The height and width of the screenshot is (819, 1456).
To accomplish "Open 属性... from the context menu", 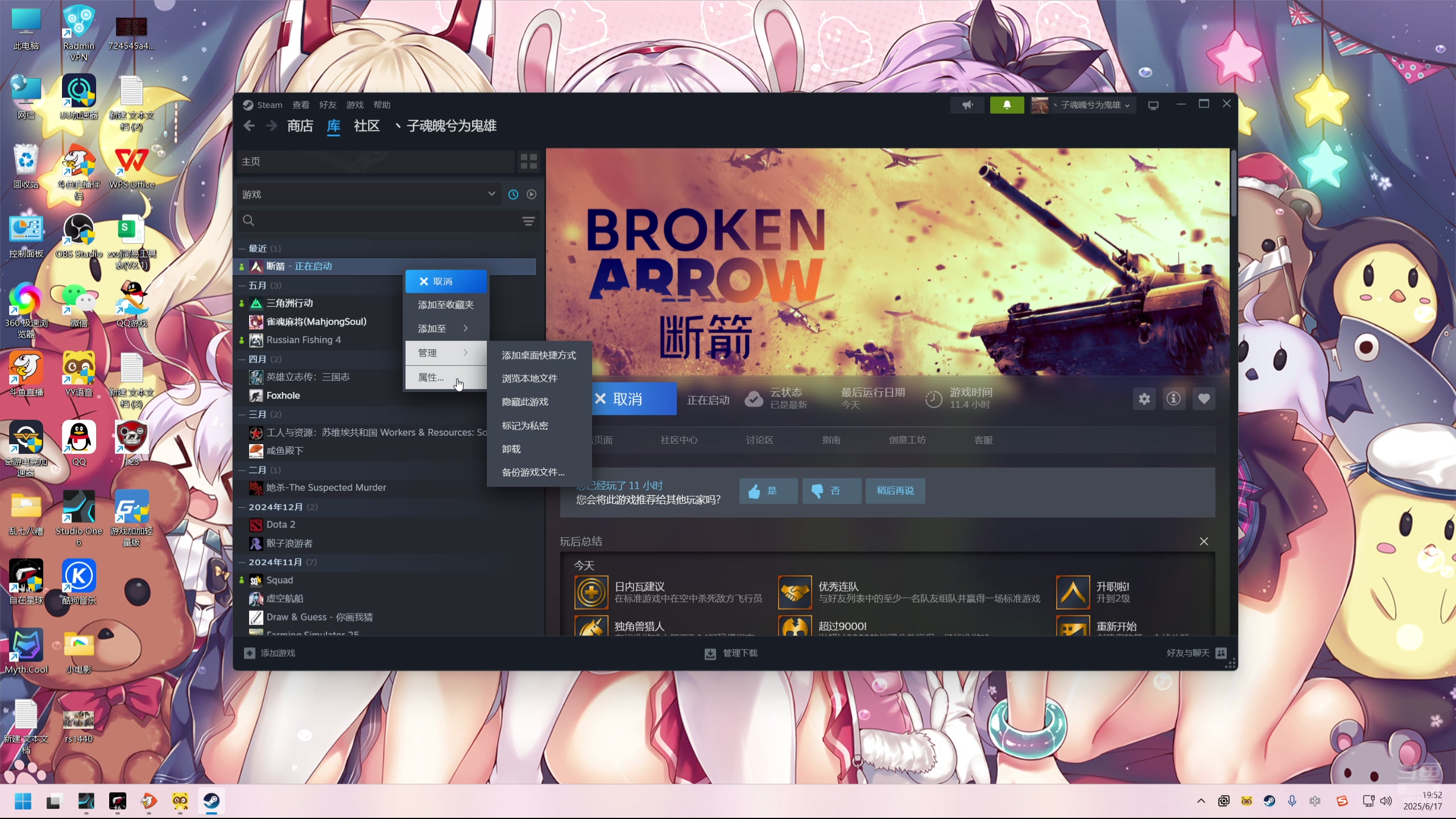I will [446, 378].
